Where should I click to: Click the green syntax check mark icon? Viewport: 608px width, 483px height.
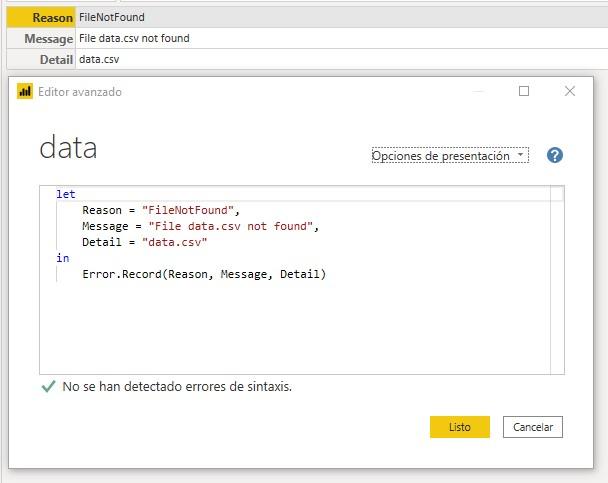[x=48, y=386]
